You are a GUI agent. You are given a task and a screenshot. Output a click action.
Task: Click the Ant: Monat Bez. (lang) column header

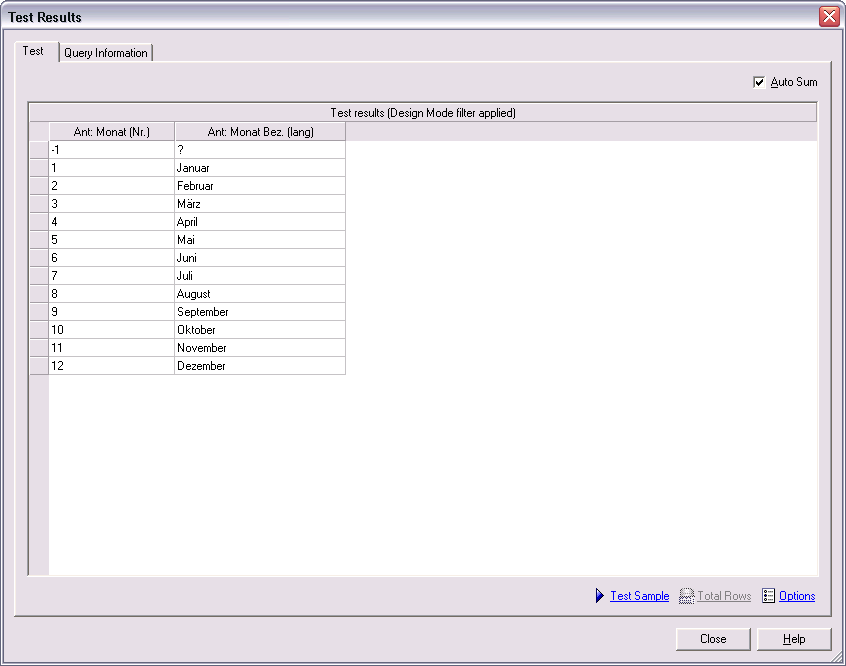click(x=260, y=132)
